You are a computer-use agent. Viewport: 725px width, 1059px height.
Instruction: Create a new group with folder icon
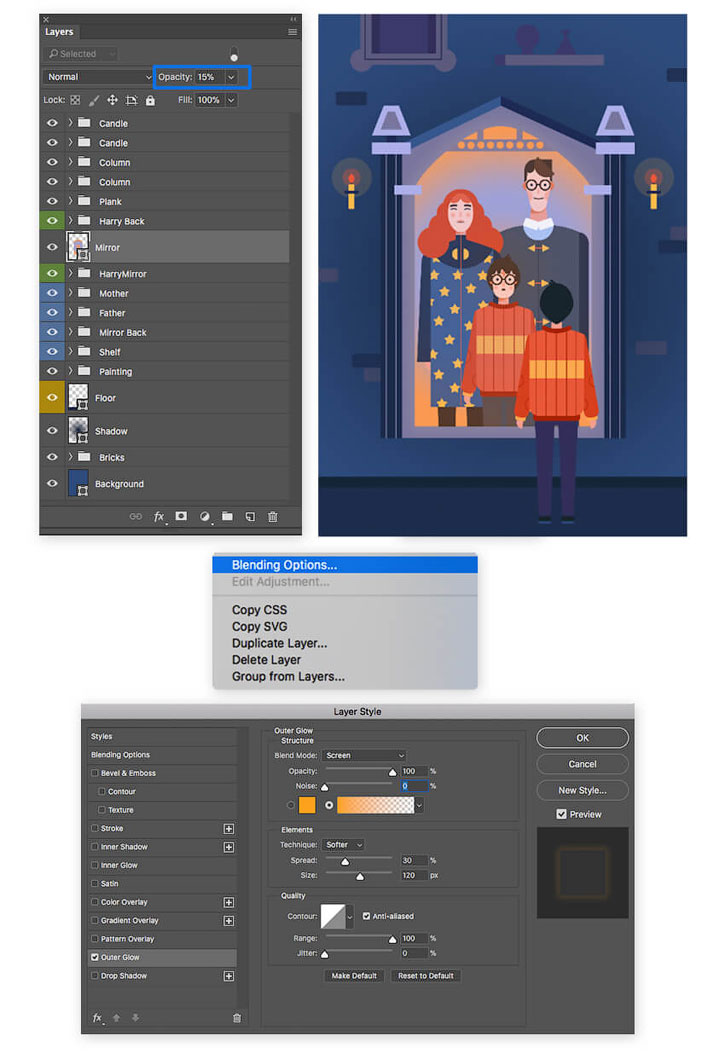tap(228, 516)
